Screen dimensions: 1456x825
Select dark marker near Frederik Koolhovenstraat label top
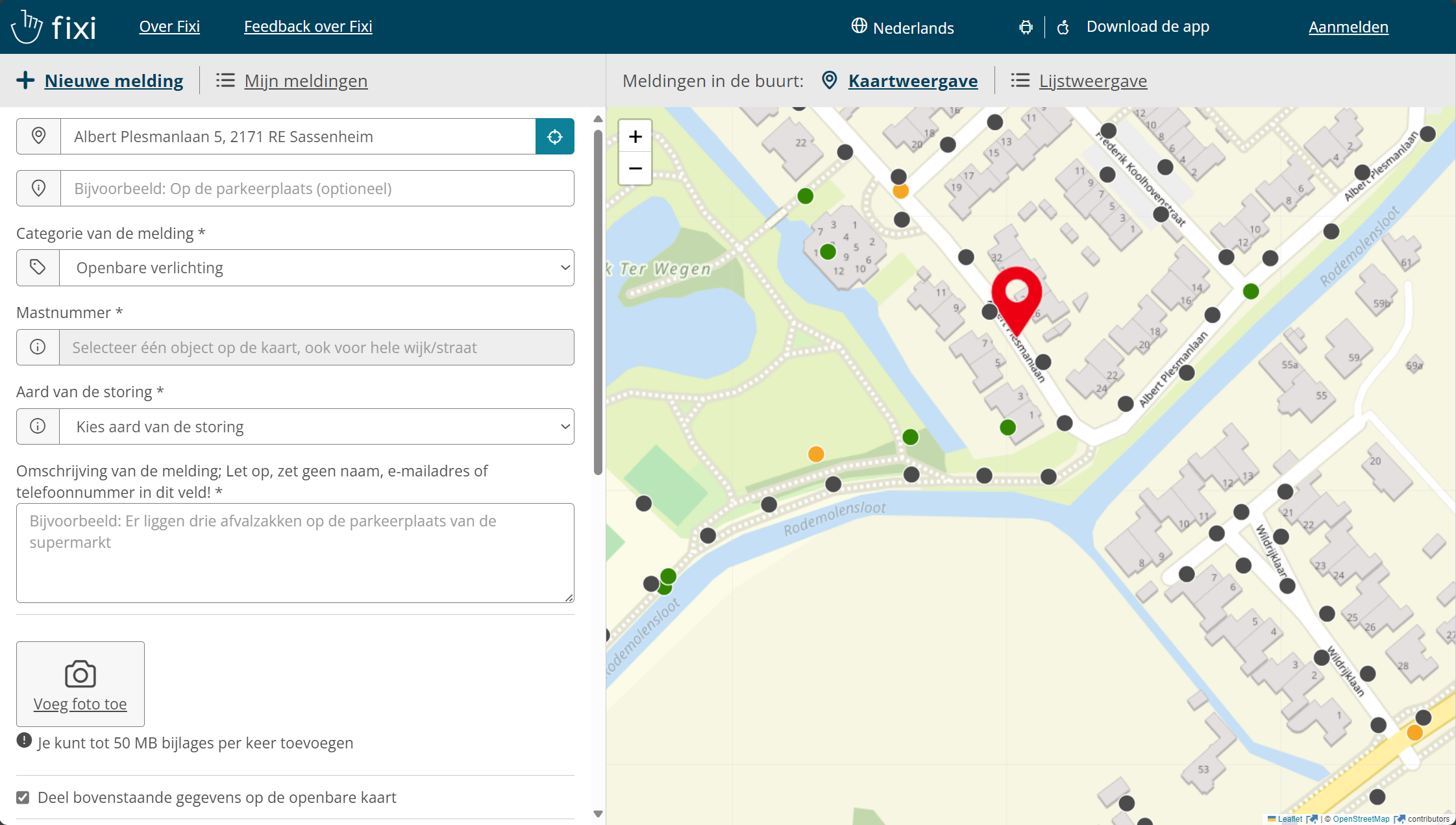click(x=1108, y=131)
